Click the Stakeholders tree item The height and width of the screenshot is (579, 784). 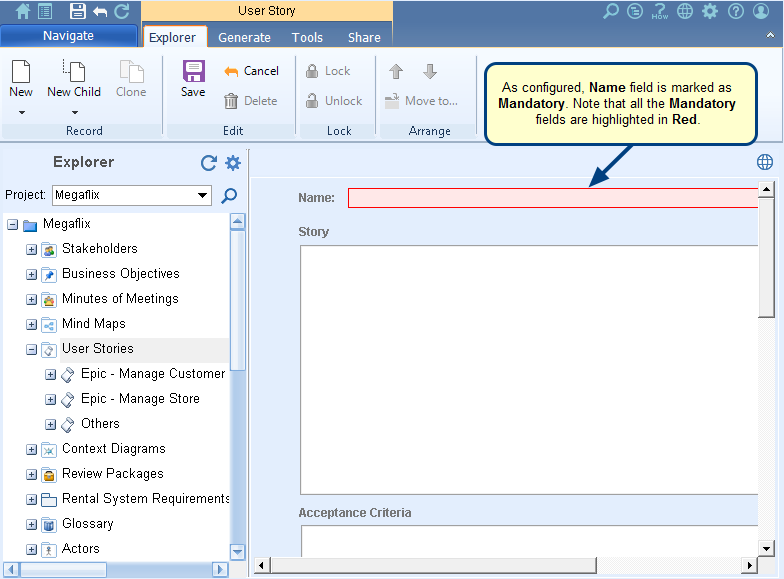click(100, 248)
